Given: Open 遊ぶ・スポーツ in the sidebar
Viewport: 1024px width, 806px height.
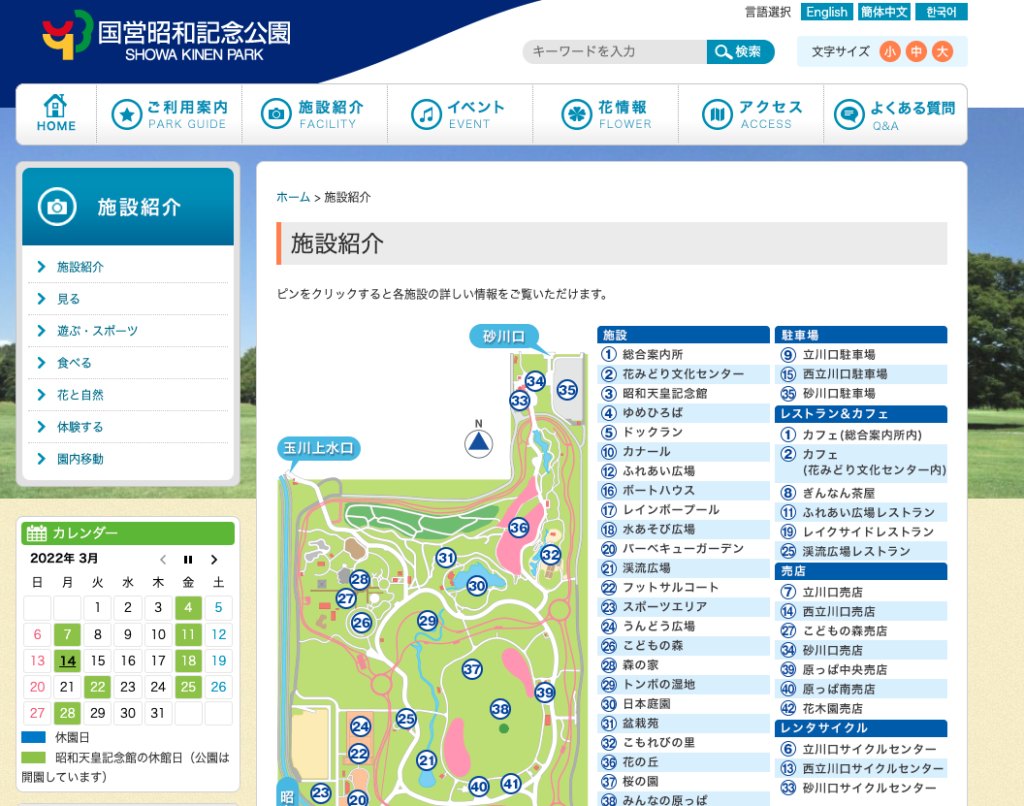Looking at the screenshot, I should pyautogui.click(x=97, y=331).
